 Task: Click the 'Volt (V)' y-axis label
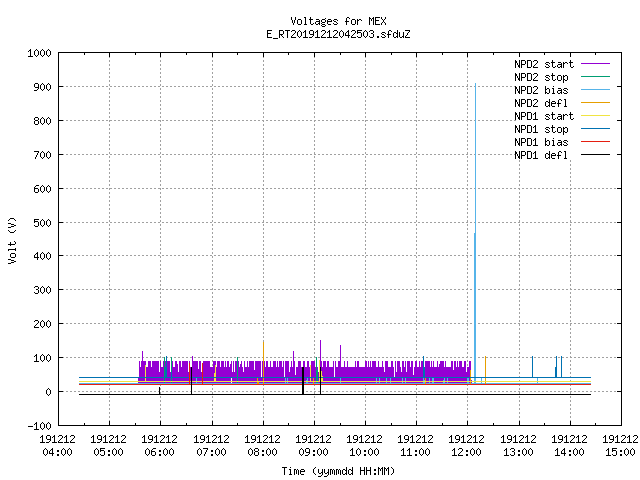12,240
